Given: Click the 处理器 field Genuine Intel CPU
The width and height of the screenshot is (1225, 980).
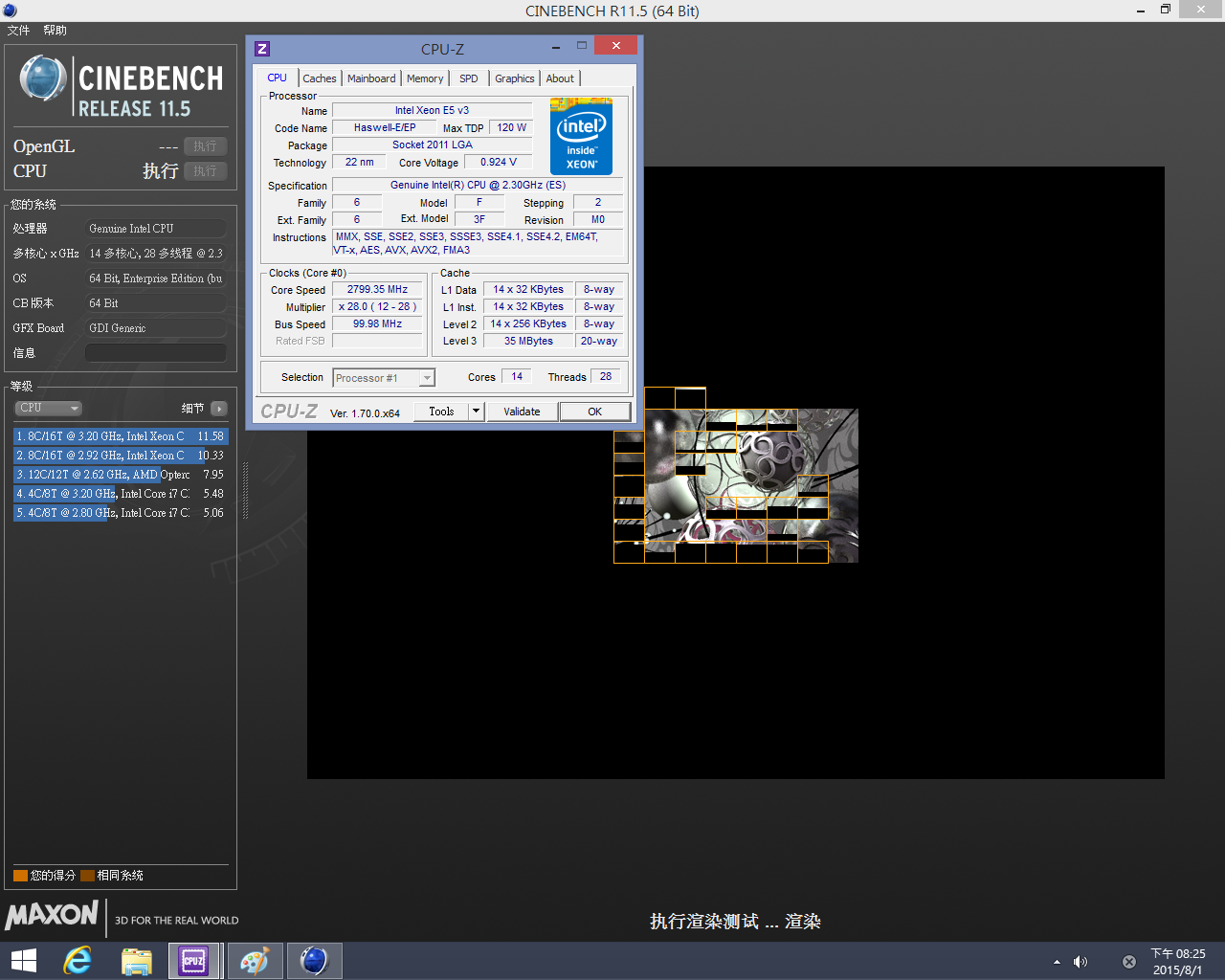Looking at the screenshot, I should tap(156, 229).
